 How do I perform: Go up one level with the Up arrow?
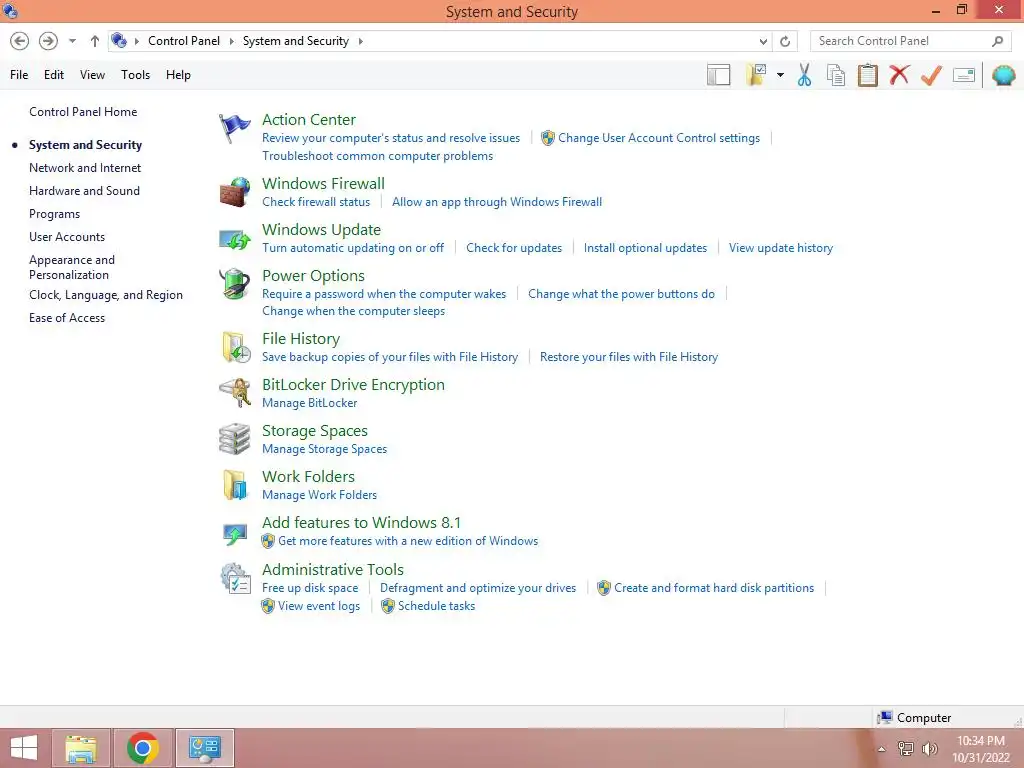tap(95, 41)
